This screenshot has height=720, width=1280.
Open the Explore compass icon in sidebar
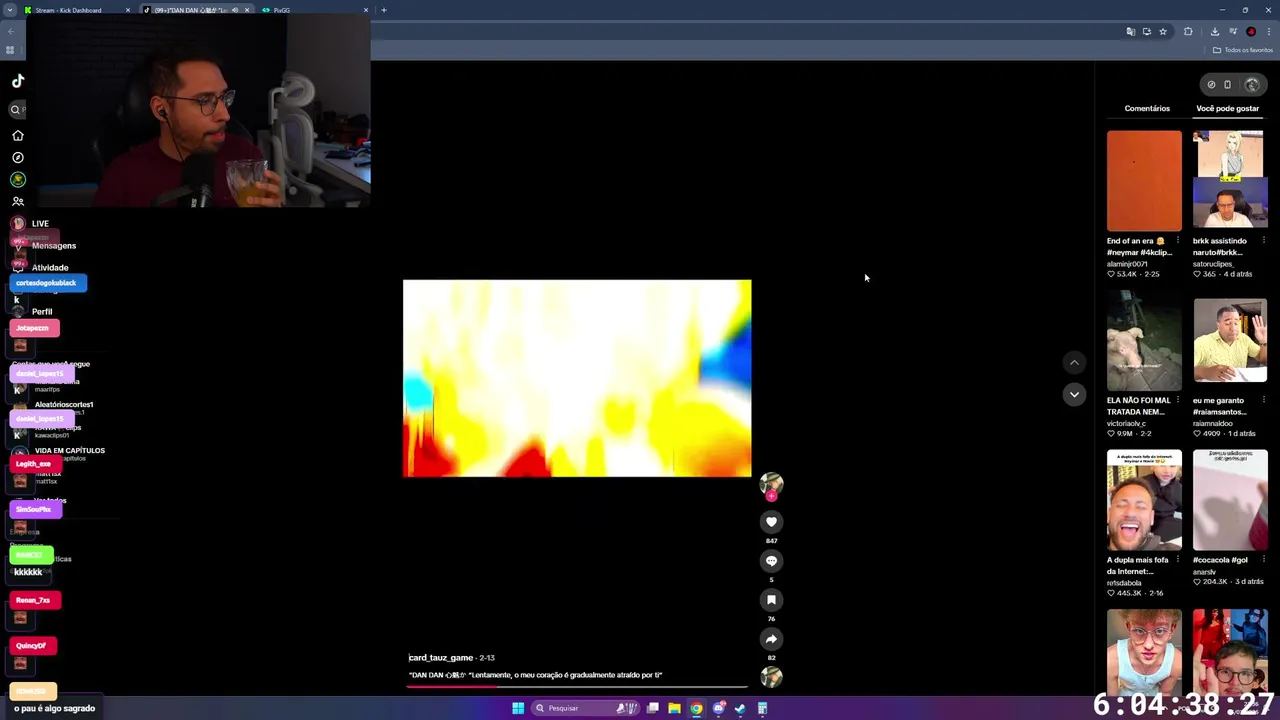(x=17, y=157)
